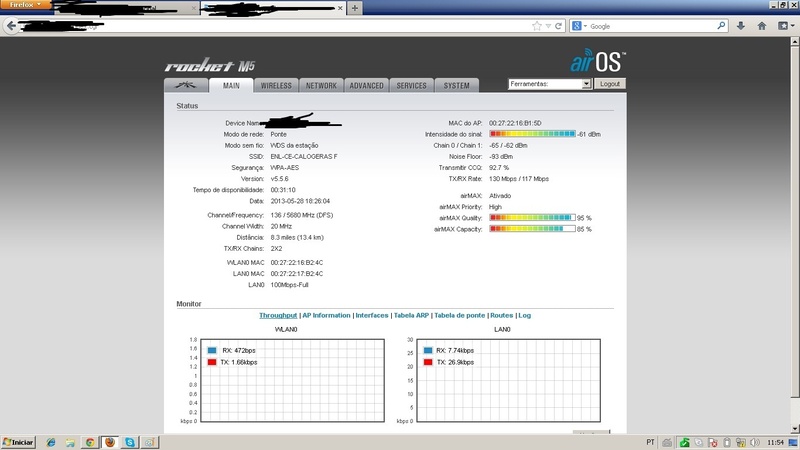This screenshot has width=800, height=450.
Task: Open the volume speaker tray icon
Action: coord(755,442)
